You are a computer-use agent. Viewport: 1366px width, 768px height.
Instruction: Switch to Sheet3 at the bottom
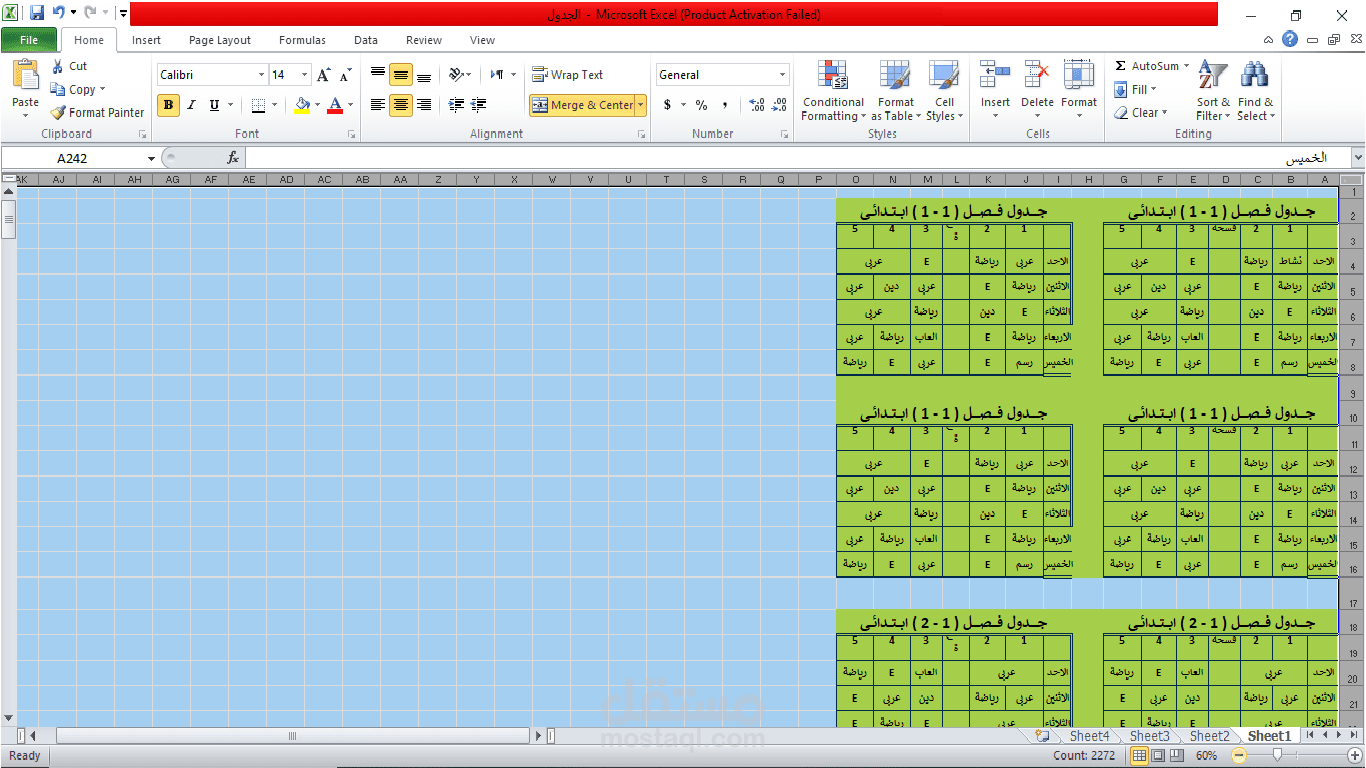point(1149,736)
